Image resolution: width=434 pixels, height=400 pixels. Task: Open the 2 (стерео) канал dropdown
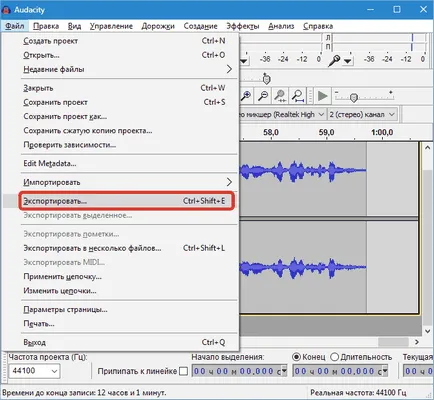point(362,114)
